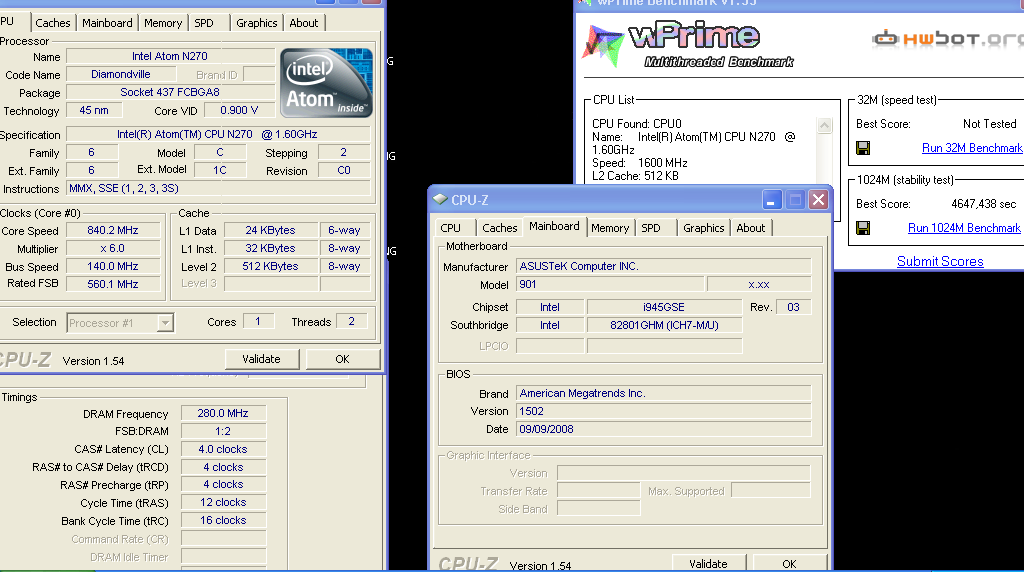
Task: Click CAS# Latency value 4.0 clocks
Action: (223, 449)
